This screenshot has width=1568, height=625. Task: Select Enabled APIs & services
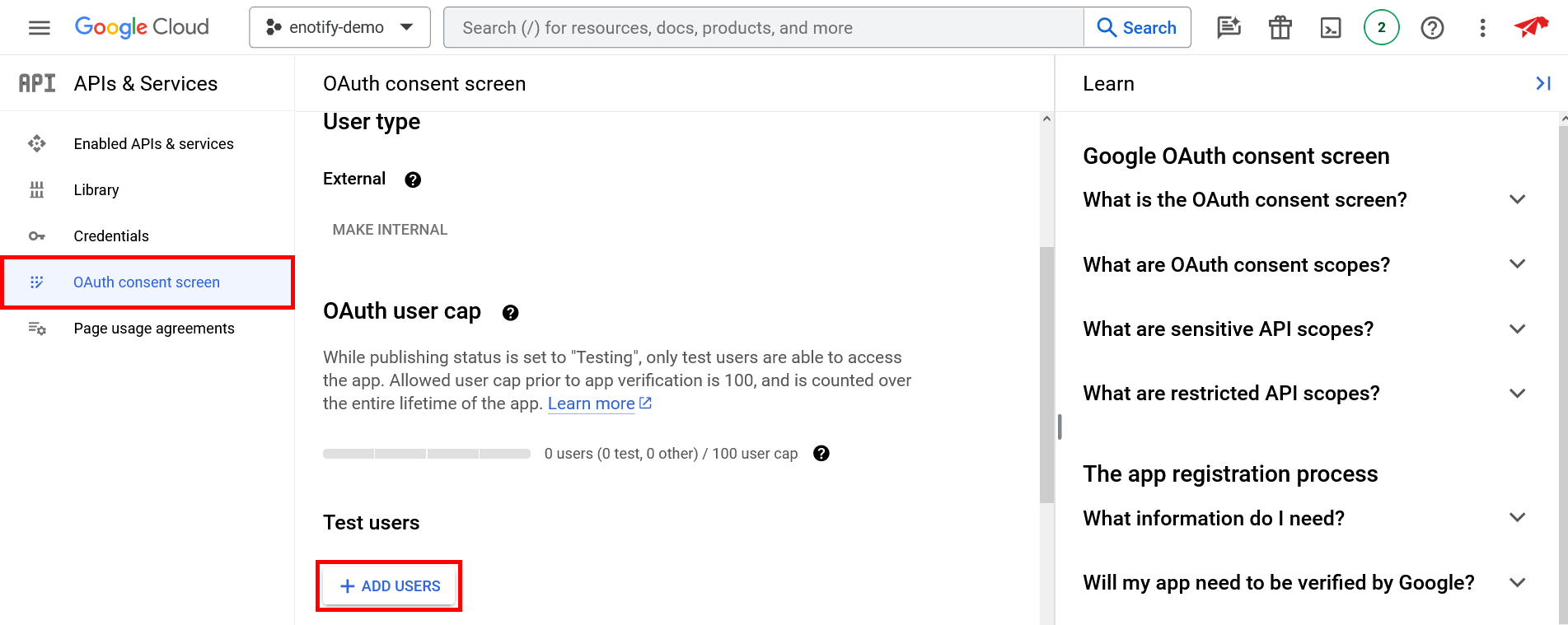pos(153,144)
